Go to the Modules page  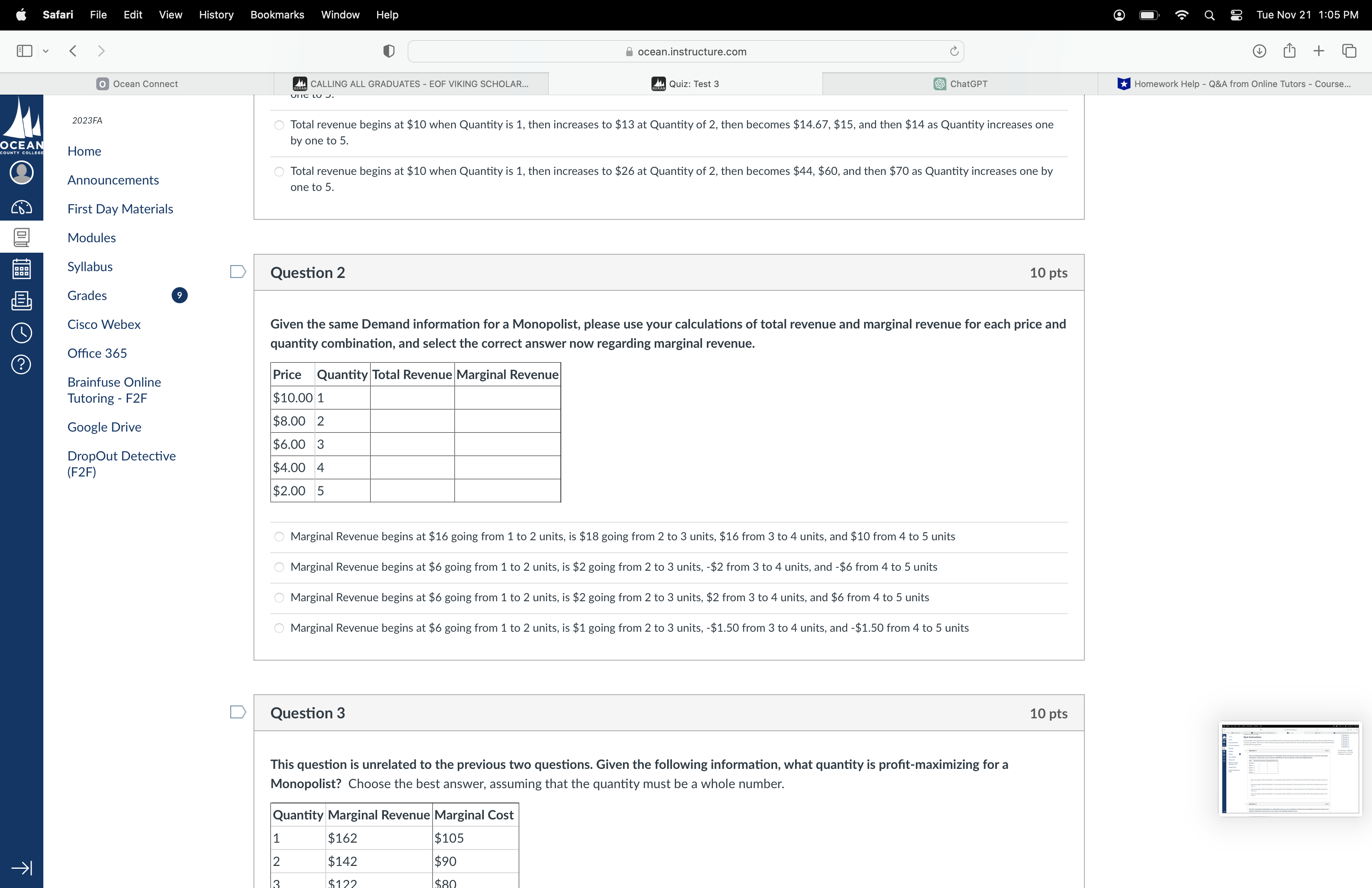point(91,238)
